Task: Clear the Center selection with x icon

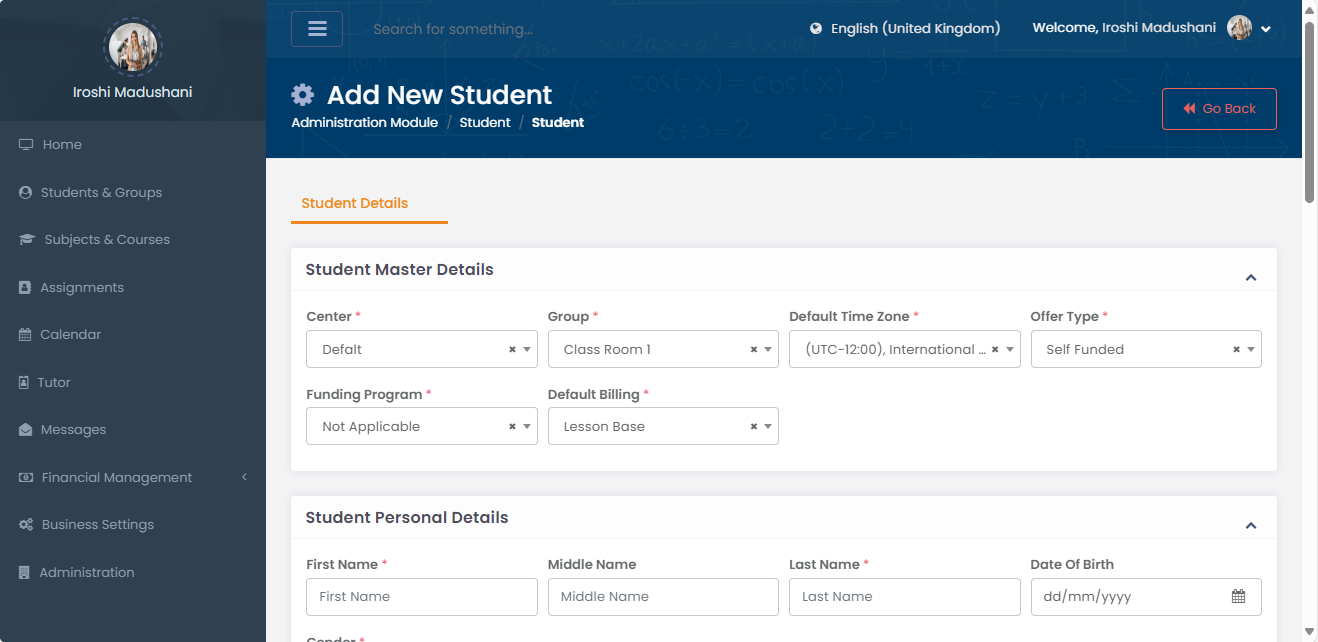Action: pyautogui.click(x=512, y=350)
